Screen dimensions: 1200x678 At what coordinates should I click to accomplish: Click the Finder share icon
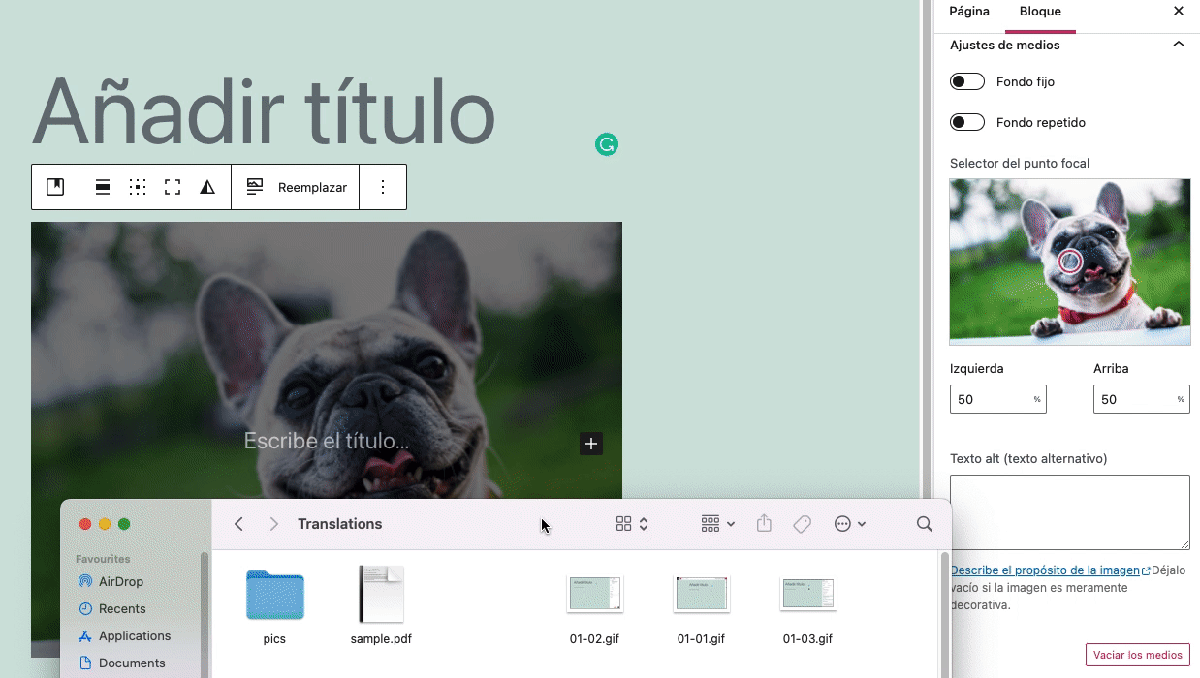coord(764,524)
